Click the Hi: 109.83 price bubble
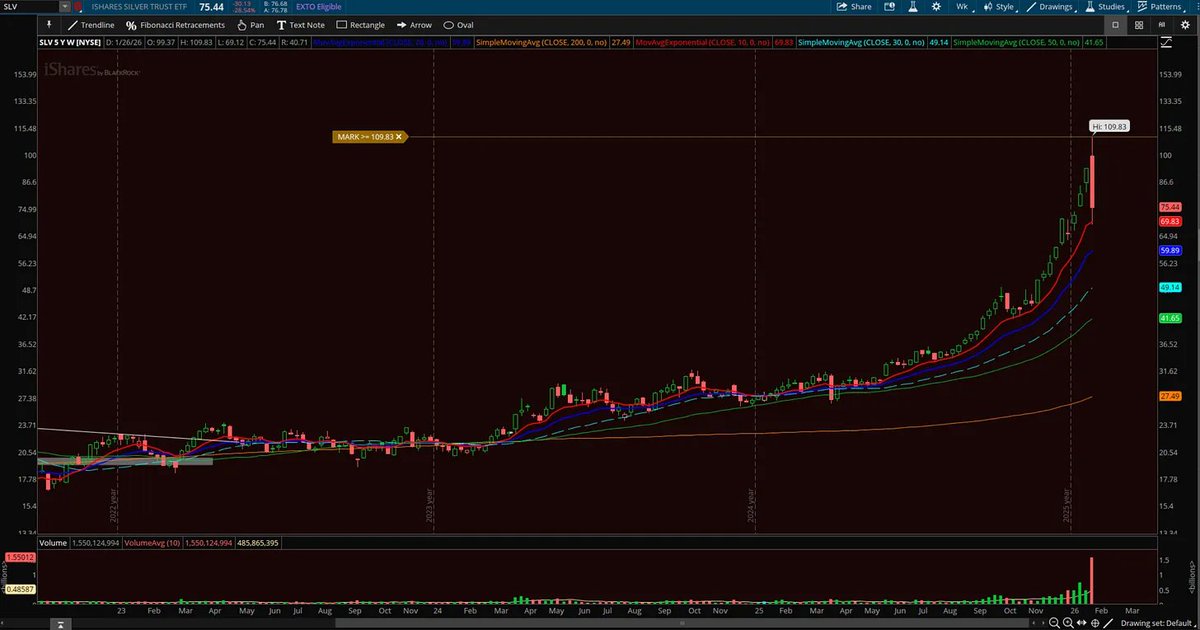Image resolution: width=1200 pixels, height=630 pixels. [1108, 126]
